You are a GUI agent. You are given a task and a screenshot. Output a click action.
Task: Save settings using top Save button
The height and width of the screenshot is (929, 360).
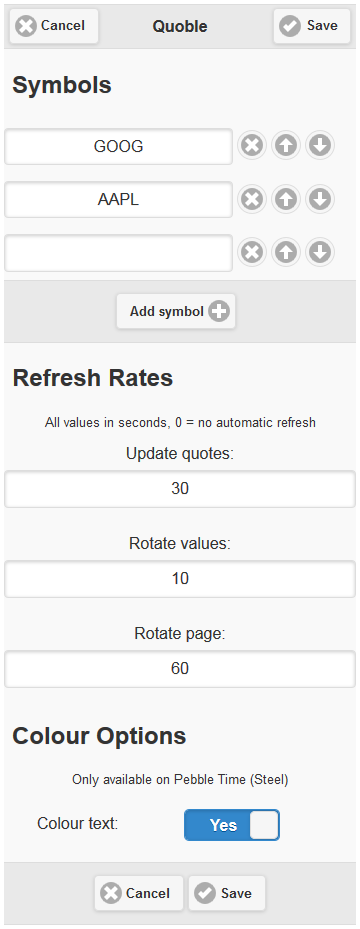pyautogui.click(x=312, y=26)
